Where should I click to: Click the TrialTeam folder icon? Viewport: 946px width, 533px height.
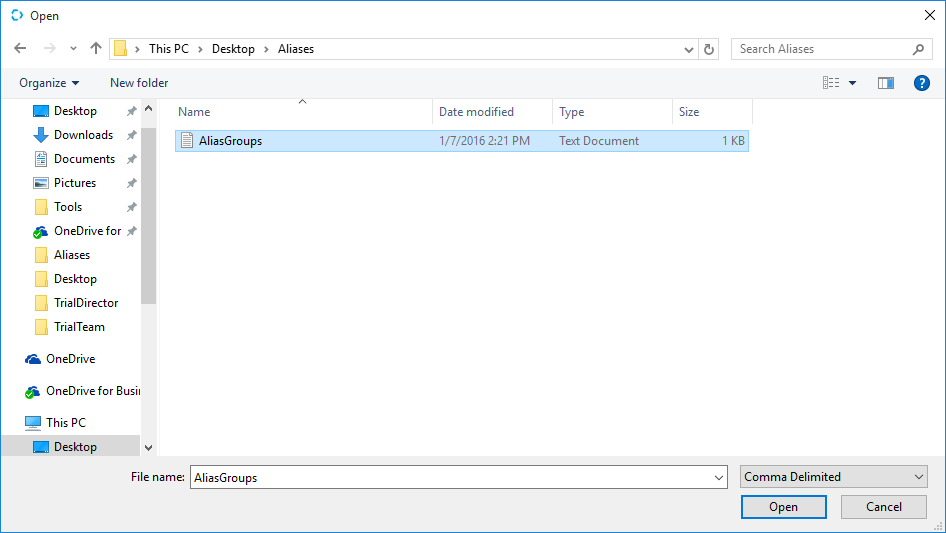41,327
